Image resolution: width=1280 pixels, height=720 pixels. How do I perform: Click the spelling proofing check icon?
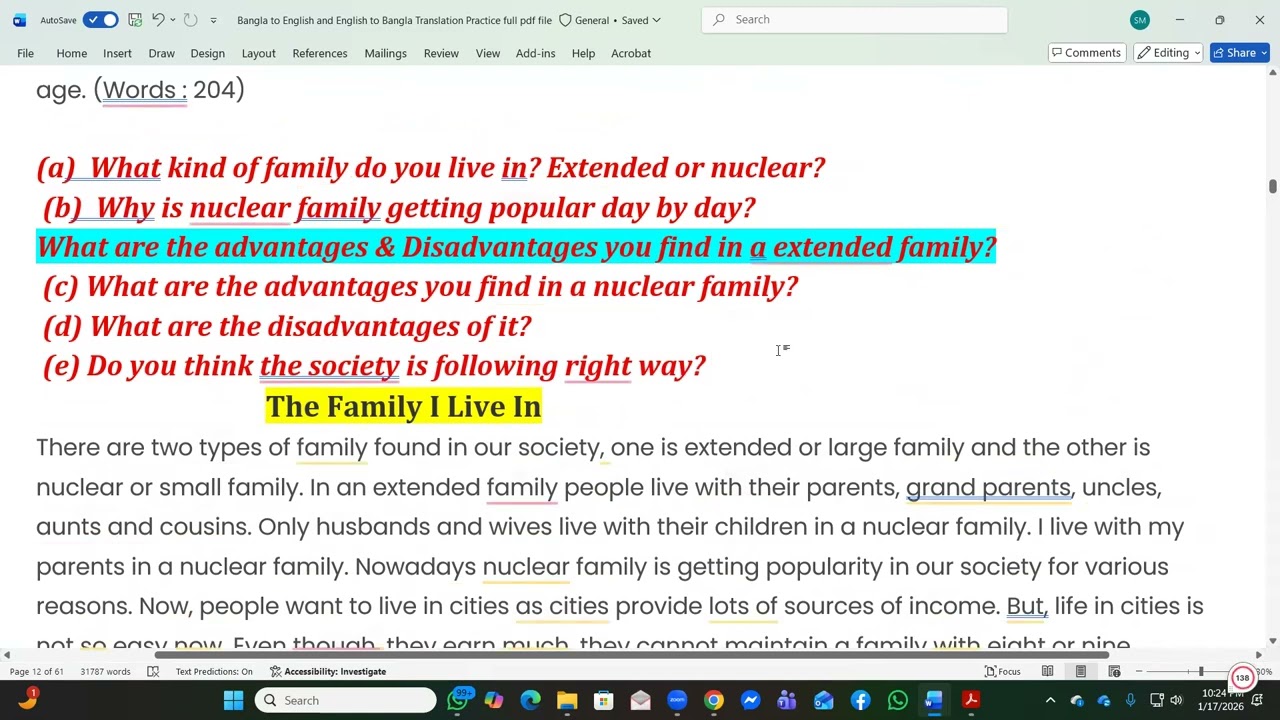153,672
